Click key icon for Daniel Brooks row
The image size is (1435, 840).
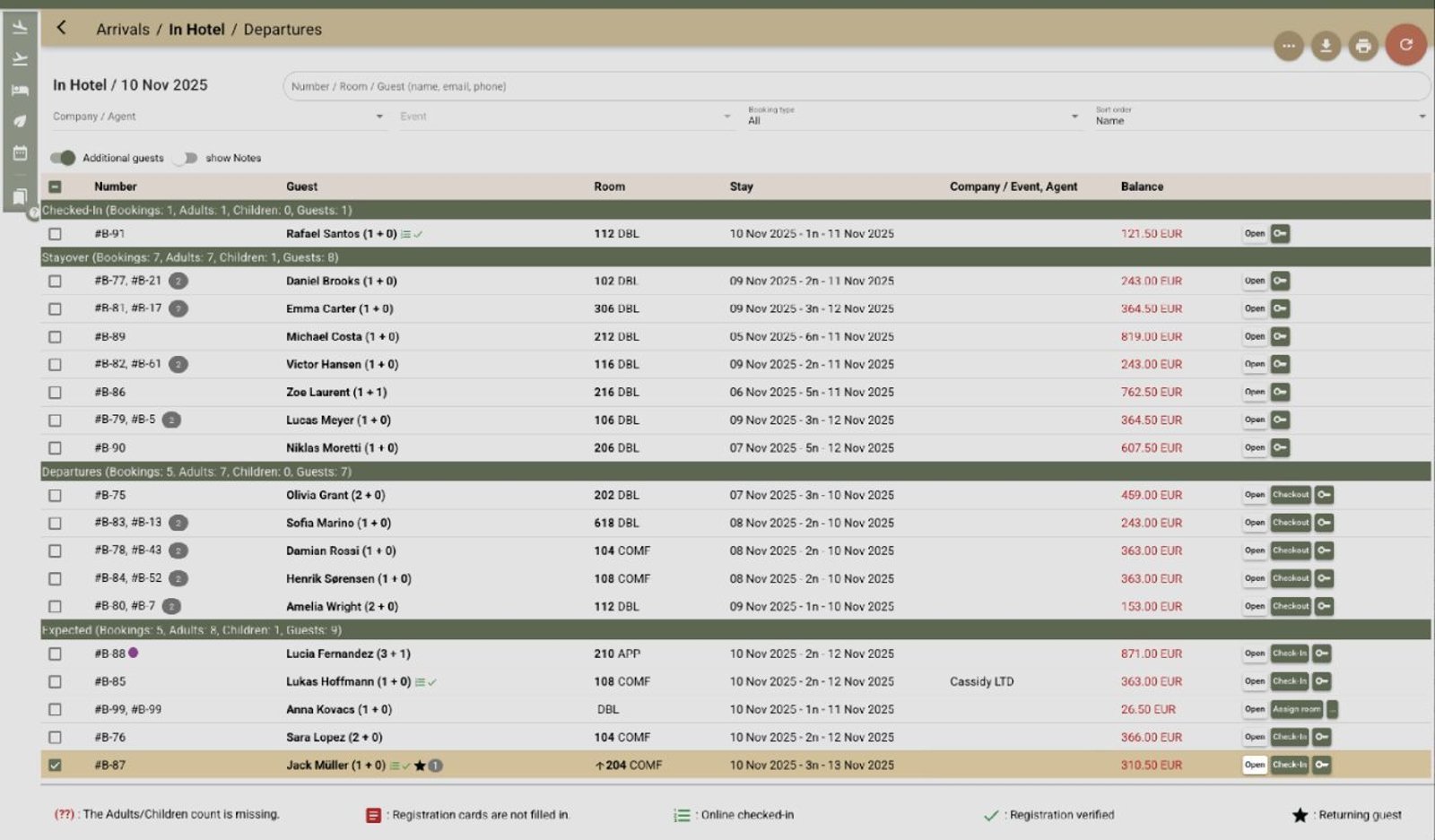1280,281
